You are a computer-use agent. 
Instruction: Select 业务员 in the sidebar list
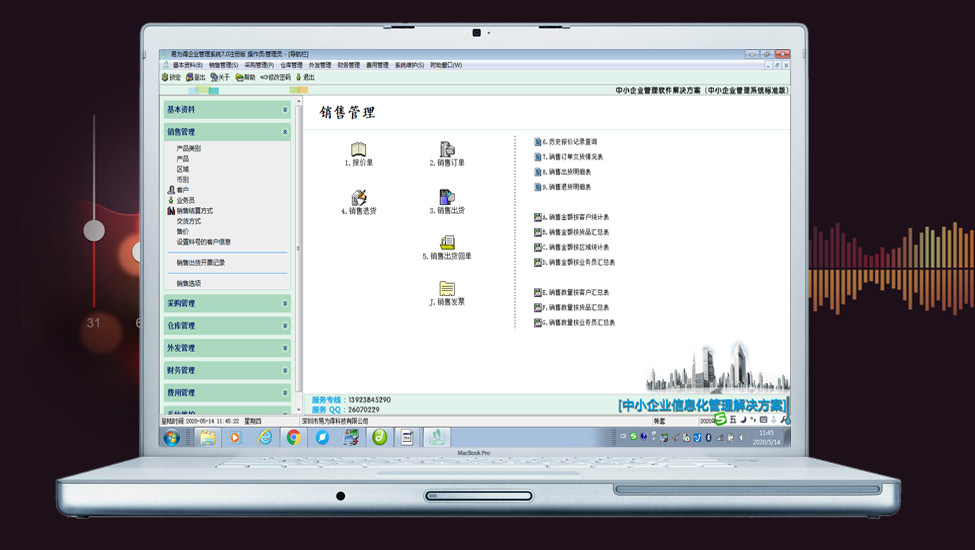click(x=185, y=200)
